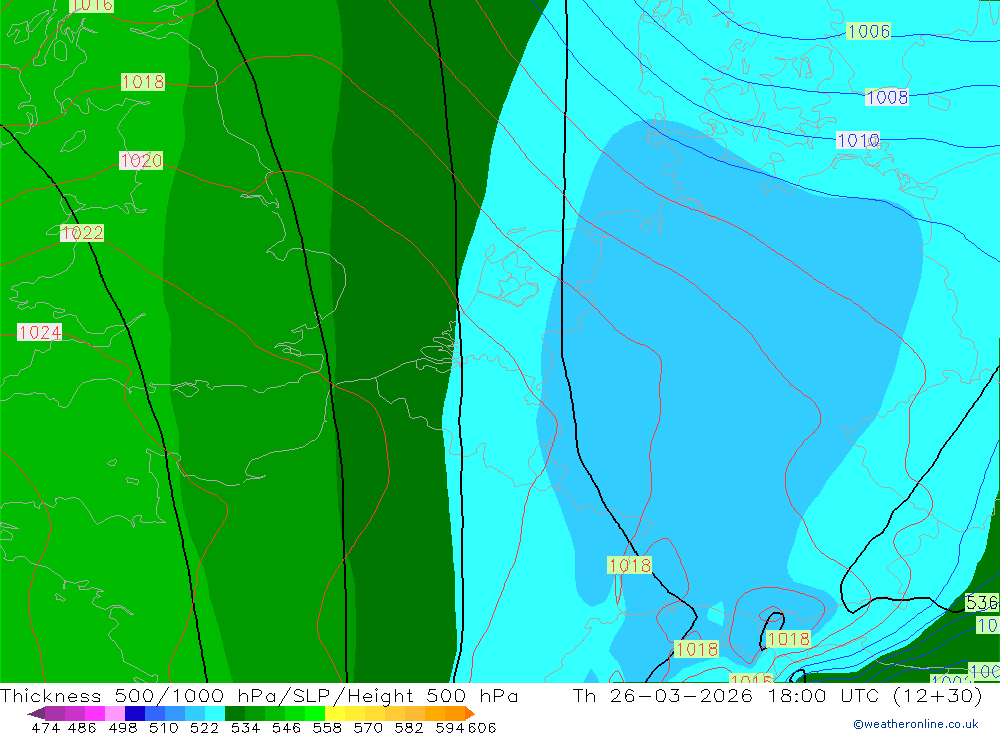Click the 1010 blue isobar label
Viewport: 1000px width, 733px height.
(858, 140)
